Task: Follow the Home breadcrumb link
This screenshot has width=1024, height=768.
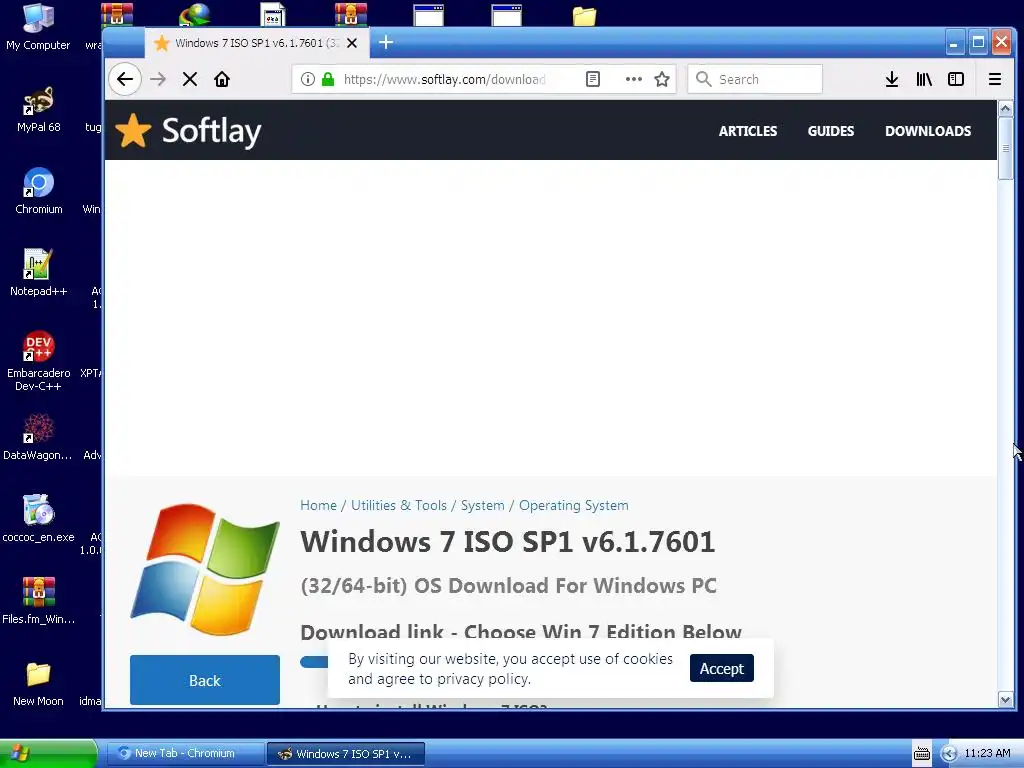Action: pyautogui.click(x=318, y=505)
